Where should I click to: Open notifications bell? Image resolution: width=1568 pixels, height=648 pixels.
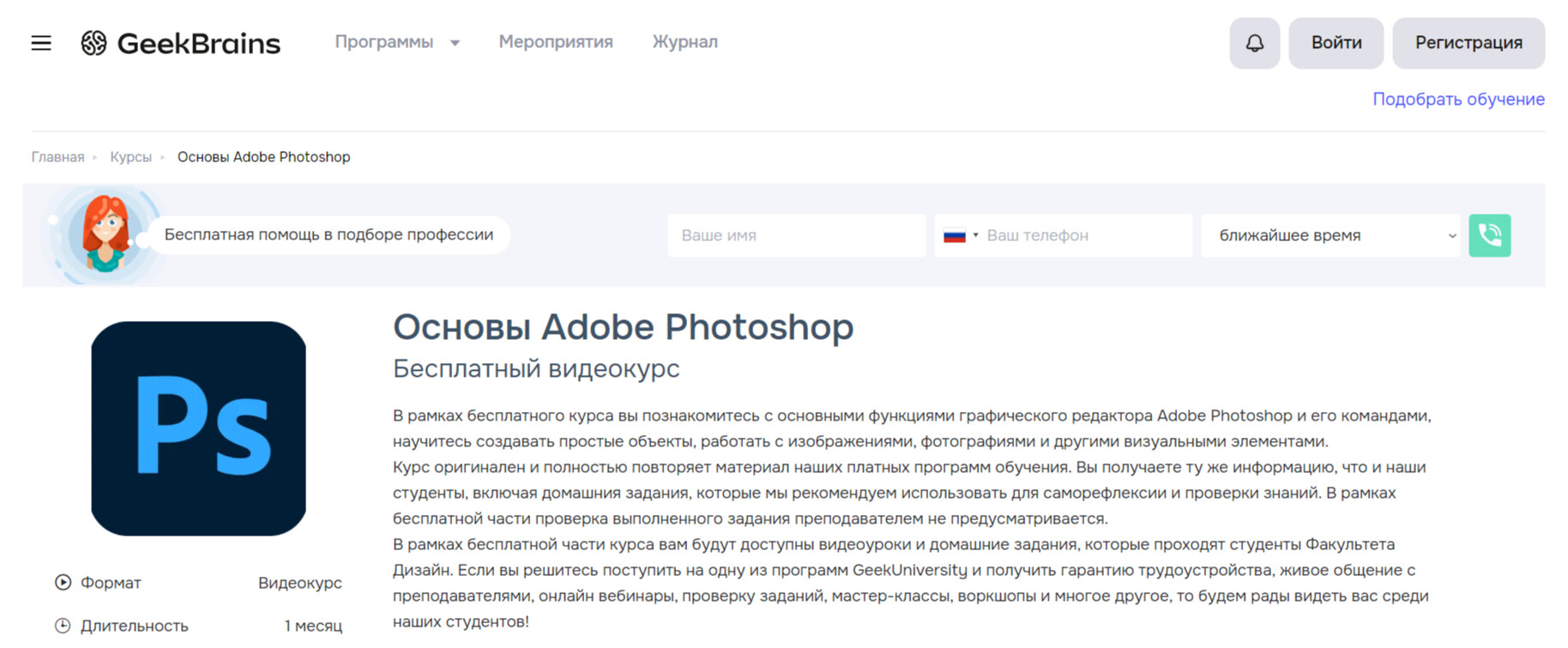1254,43
